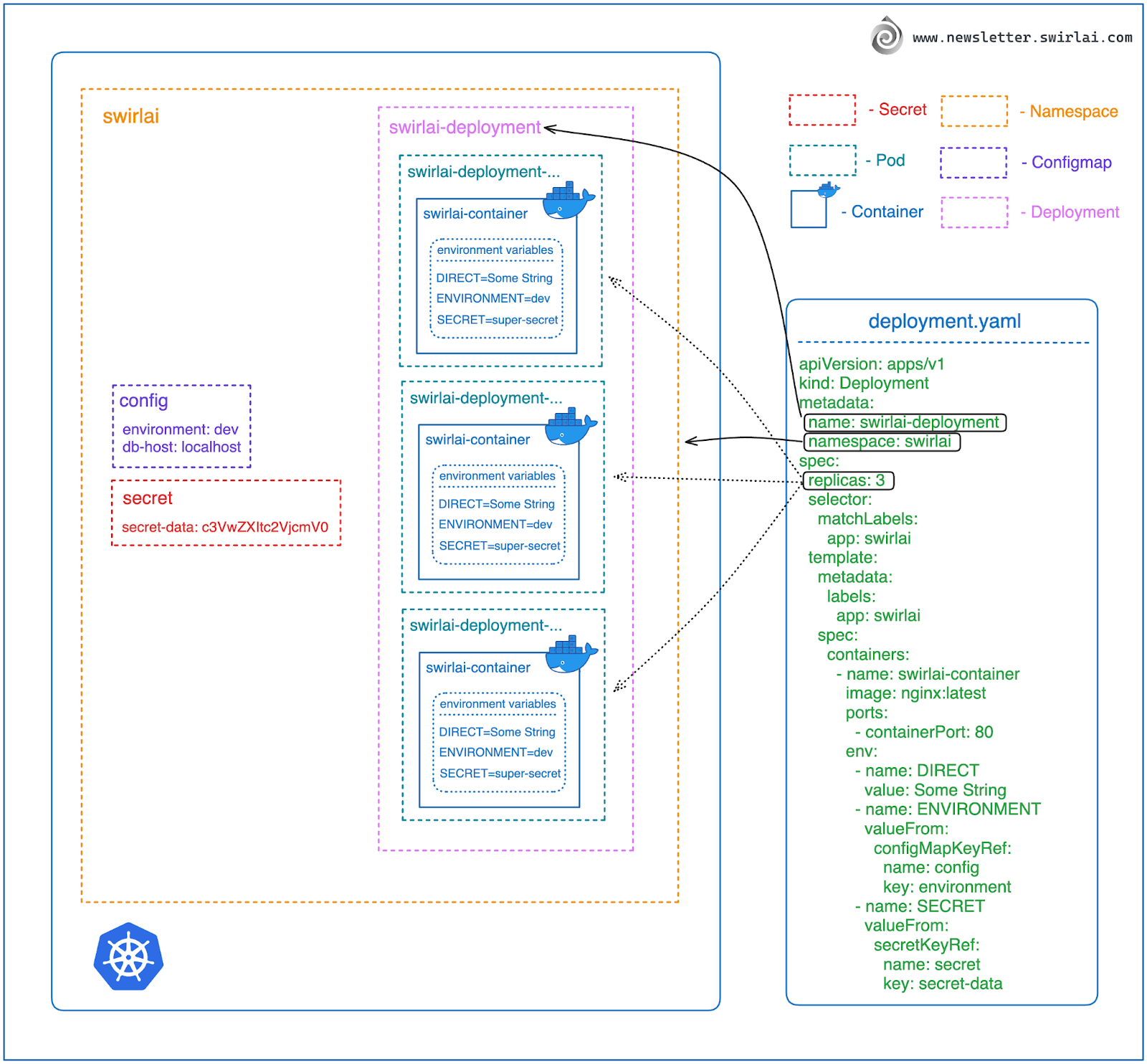Click the Kubernetes logo icon

(x=128, y=957)
